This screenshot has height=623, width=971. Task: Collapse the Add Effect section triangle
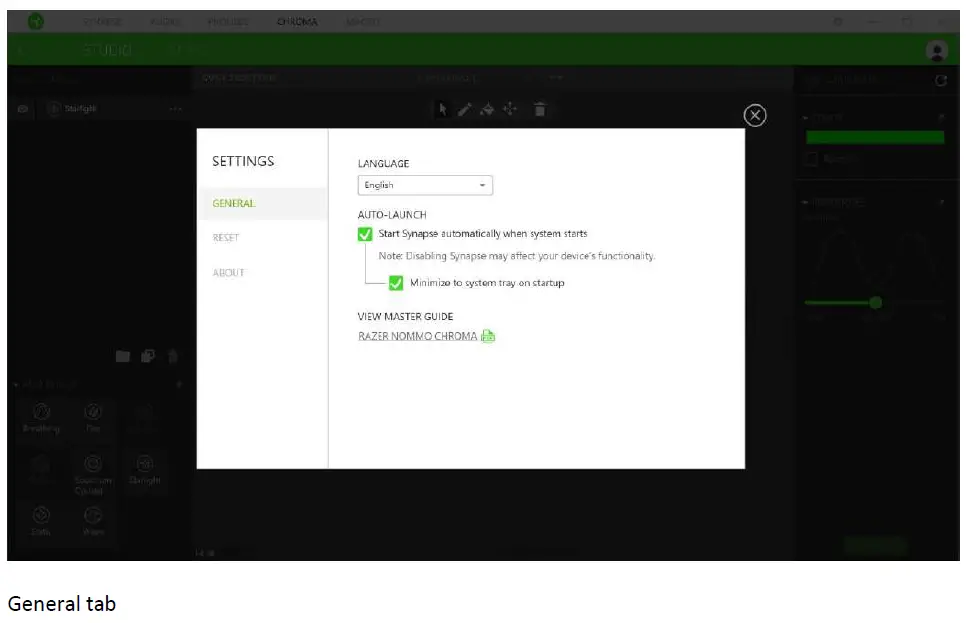[x=16, y=387]
